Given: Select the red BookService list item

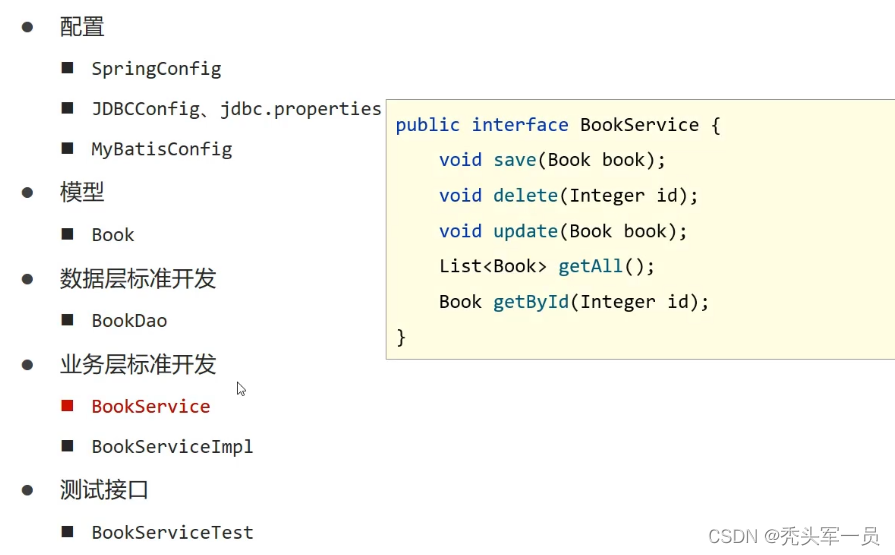Looking at the screenshot, I should tap(151, 406).
